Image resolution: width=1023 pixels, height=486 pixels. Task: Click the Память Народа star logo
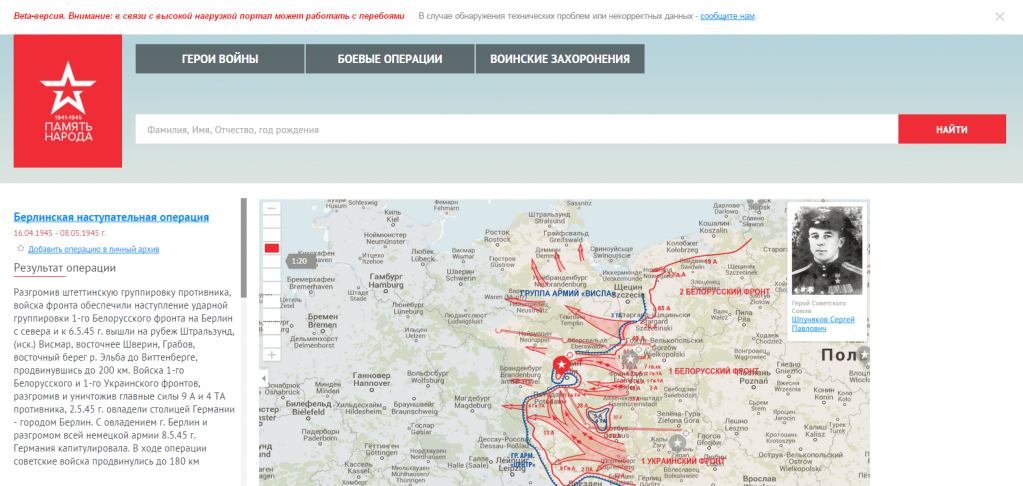point(67,101)
